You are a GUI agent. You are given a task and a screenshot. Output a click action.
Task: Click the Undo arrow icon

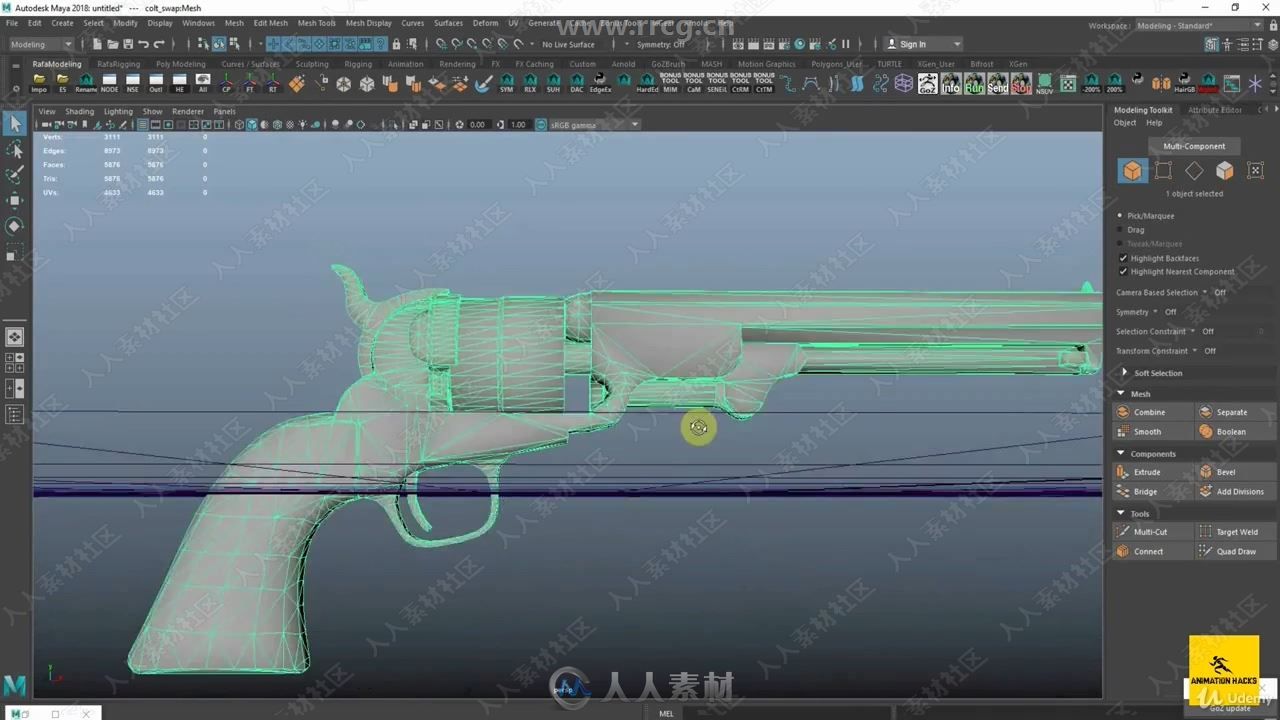143,44
